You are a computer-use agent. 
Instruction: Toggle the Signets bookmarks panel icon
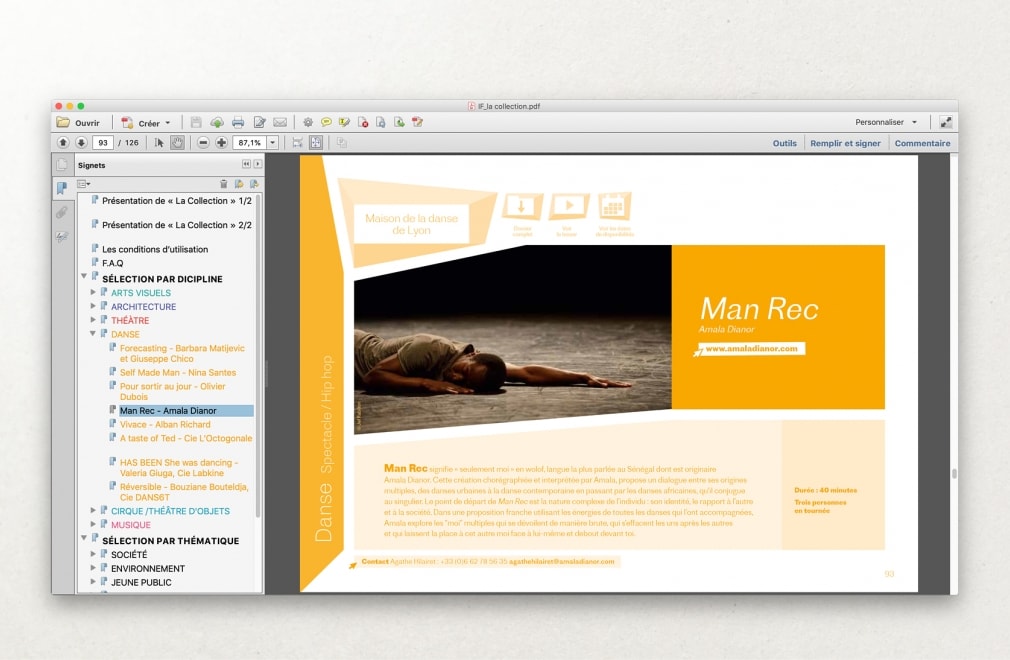coord(62,188)
